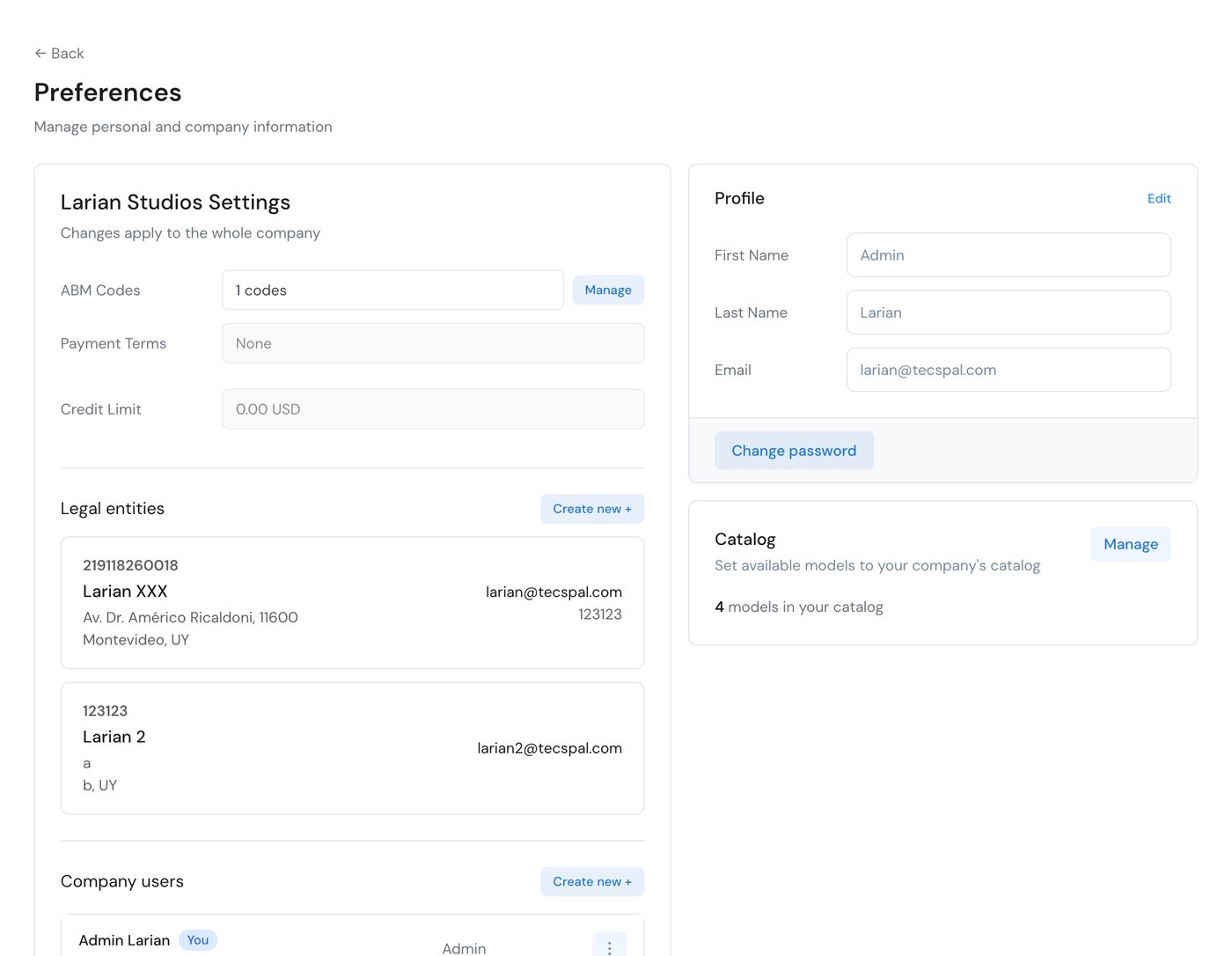Viewport: 1232px width, 956px height.
Task: Open the Larian 2 legal entity card
Action: [352, 748]
